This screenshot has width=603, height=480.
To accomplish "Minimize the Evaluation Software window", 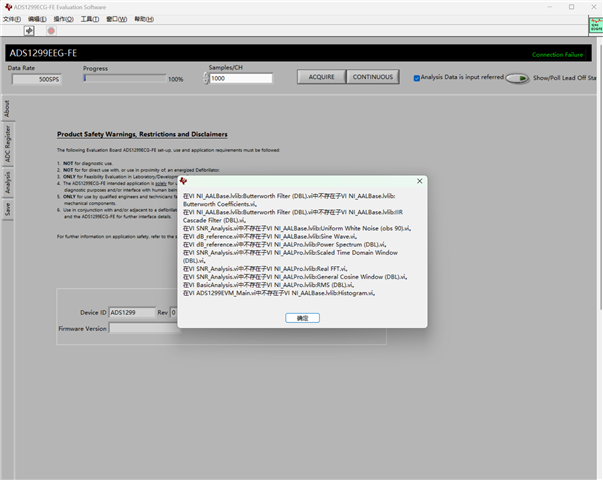I will pyautogui.click(x=550, y=7).
